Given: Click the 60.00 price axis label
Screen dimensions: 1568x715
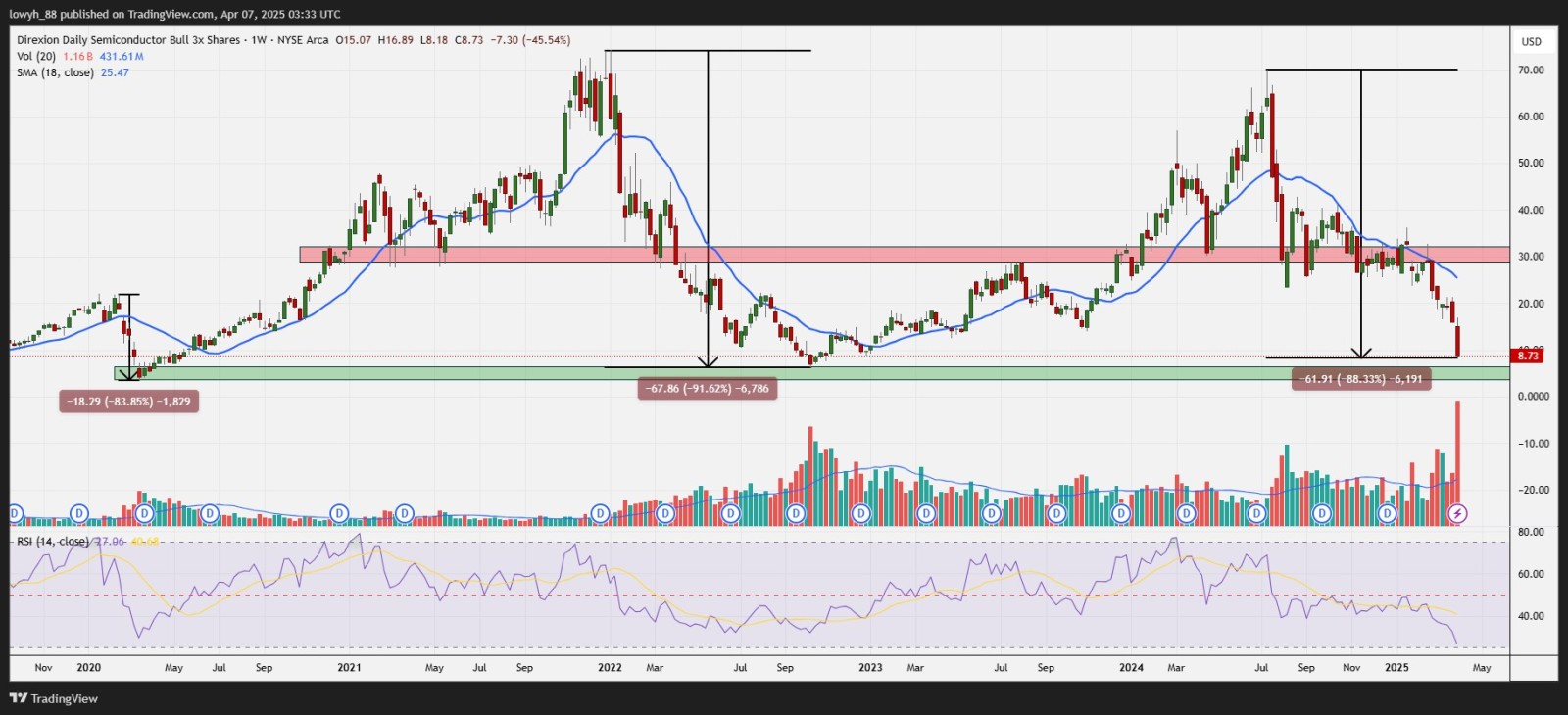Looking at the screenshot, I should (x=1531, y=117).
